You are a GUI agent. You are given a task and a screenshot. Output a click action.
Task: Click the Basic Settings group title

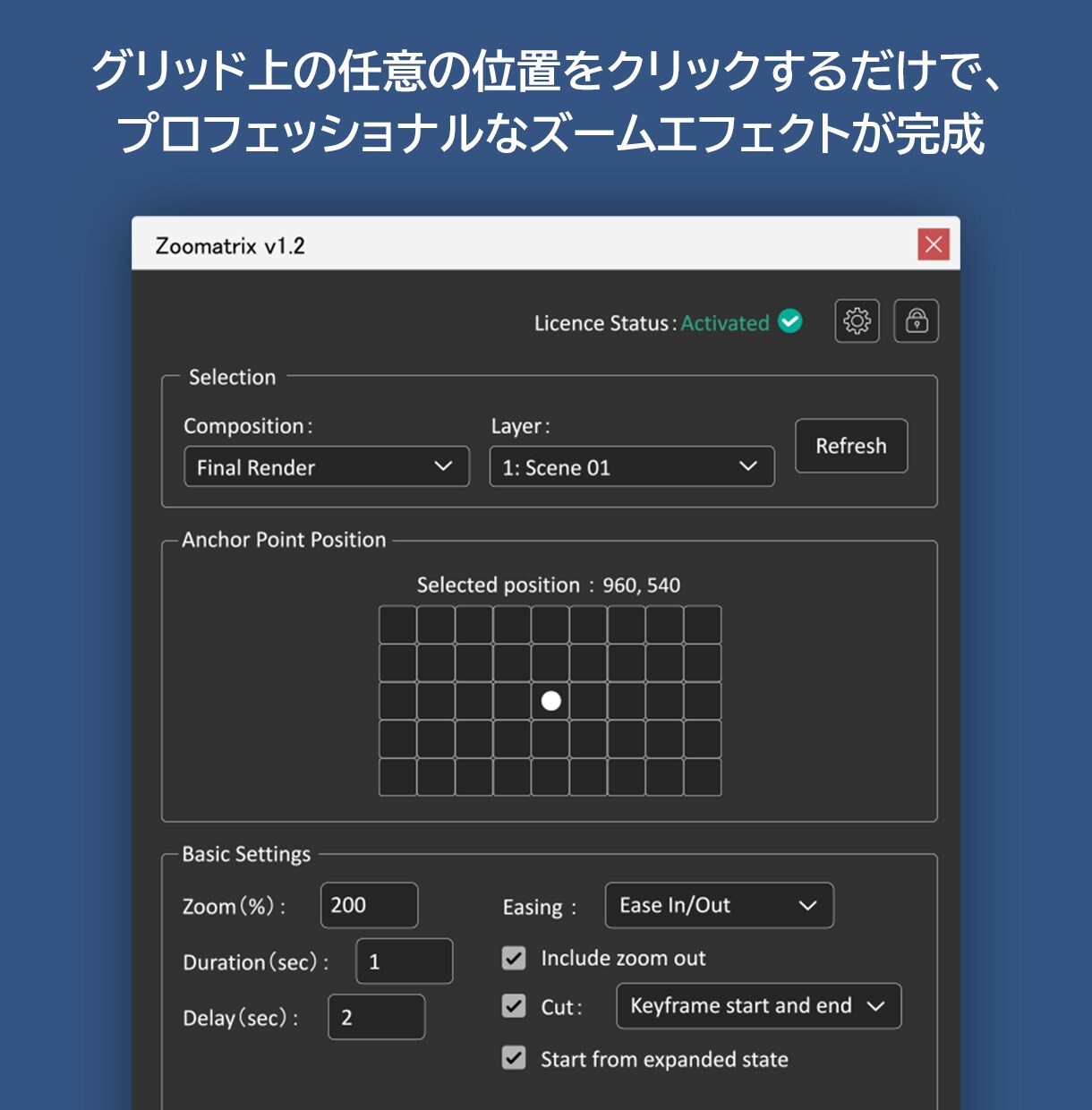[x=246, y=855]
